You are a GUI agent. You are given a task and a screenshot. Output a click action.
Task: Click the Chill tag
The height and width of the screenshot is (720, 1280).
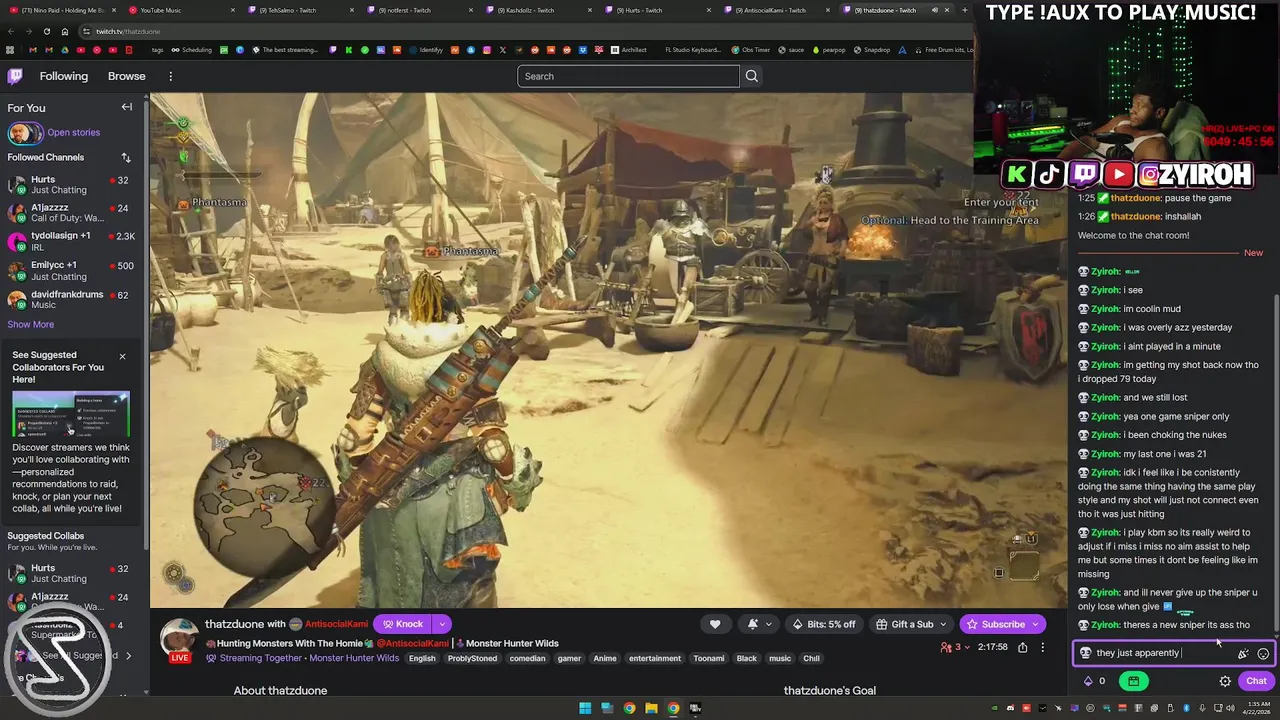(811, 658)
